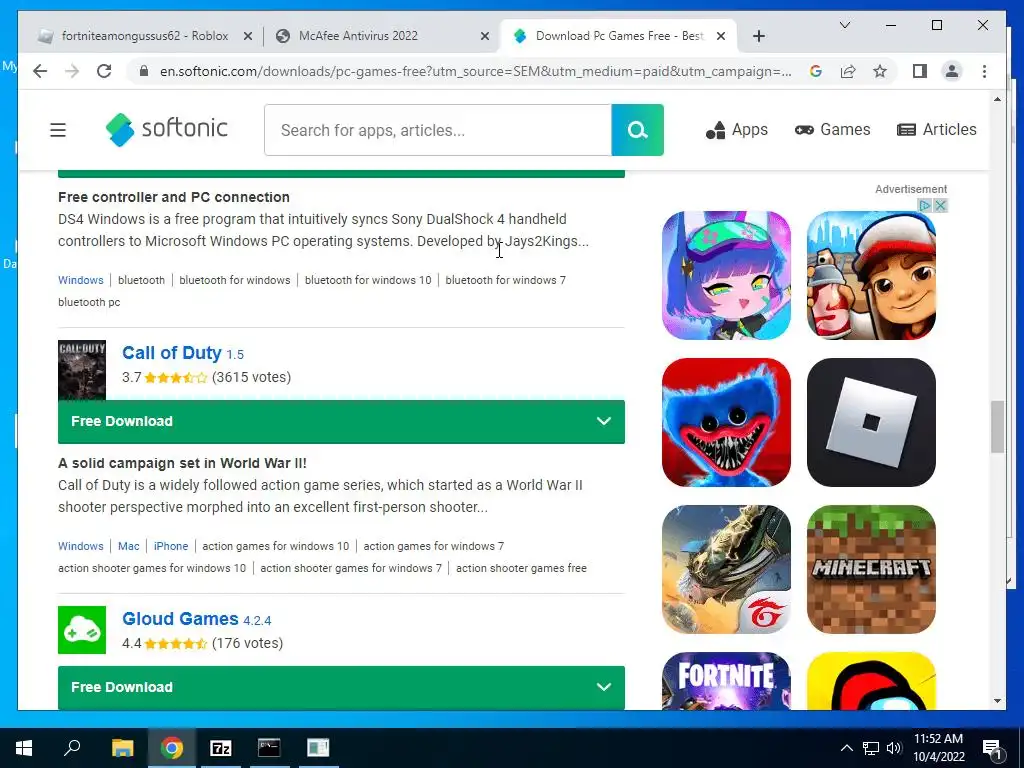Image resolution: width=1024 pixels, height=768 pixels.
Task: Open the notification center
Action: 992,749
